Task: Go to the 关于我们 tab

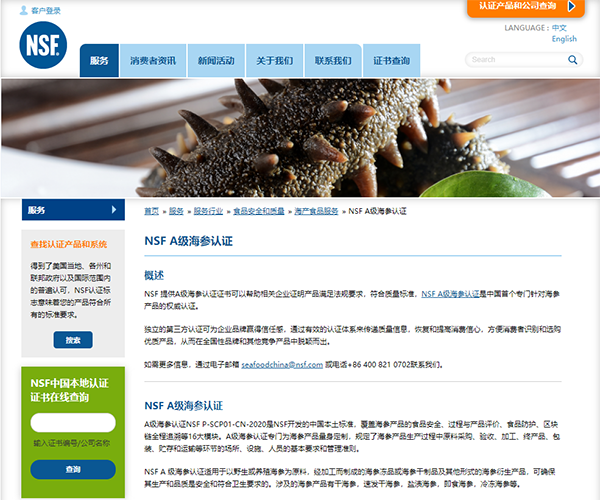Action: pyautogui.click(x=274, y=61)
